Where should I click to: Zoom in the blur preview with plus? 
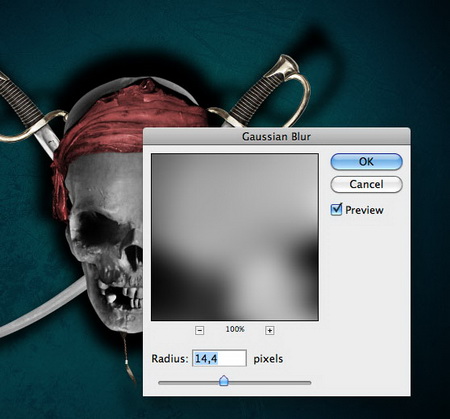270,330
